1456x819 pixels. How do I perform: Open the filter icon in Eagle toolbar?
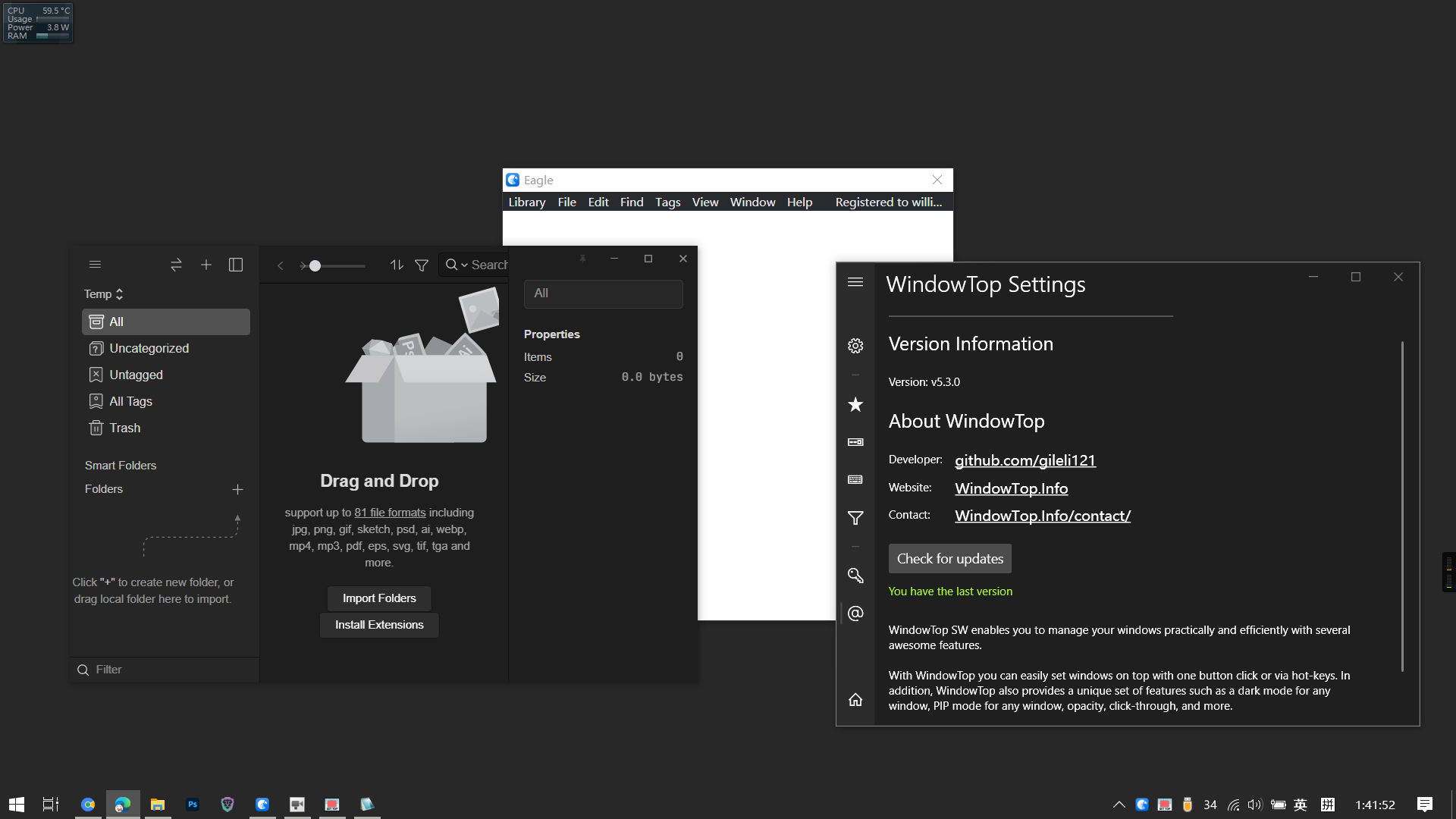[422, 265]
